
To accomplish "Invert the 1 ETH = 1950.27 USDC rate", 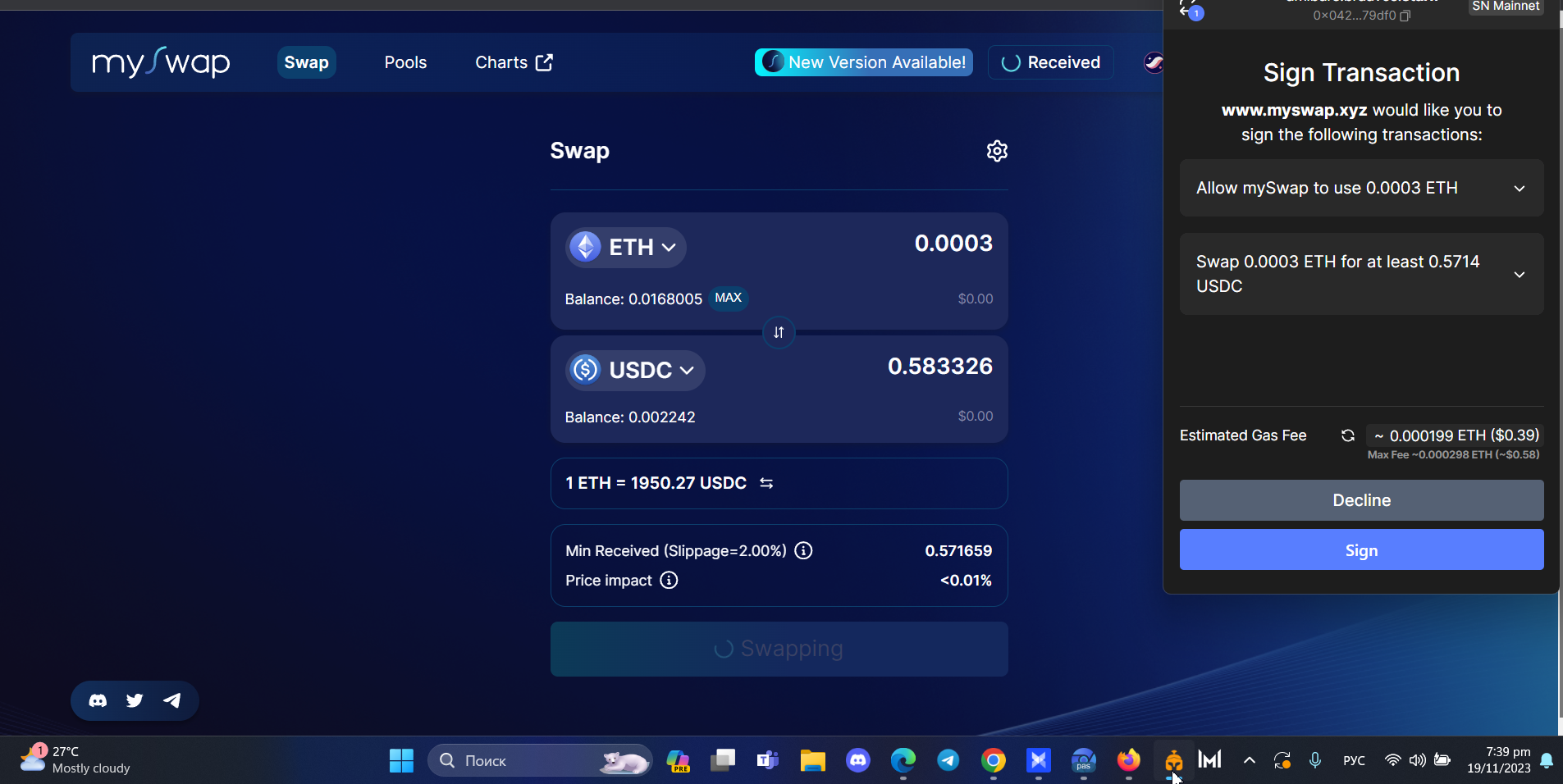I will coord(766,483).
